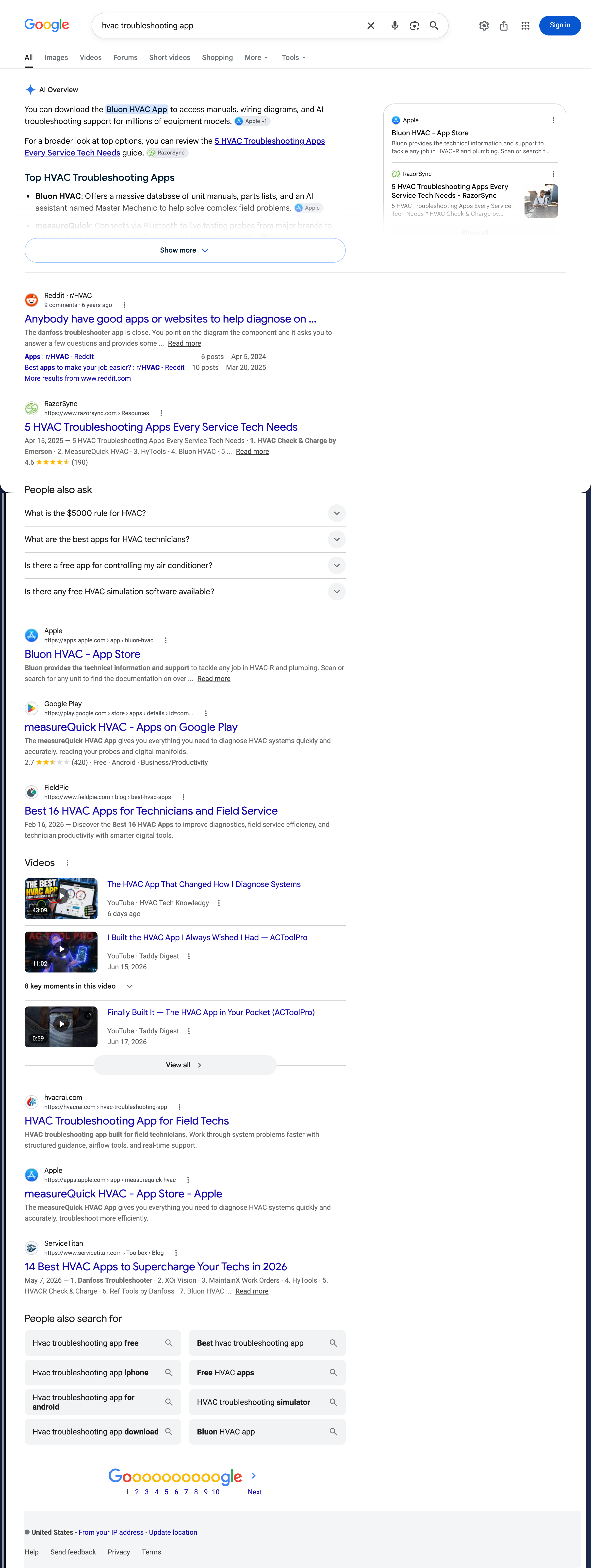This screenshot has height=1568, width=591.
Task: Search 'Free HVAC apps' suggestion
Action: [x=267, y=1373]
